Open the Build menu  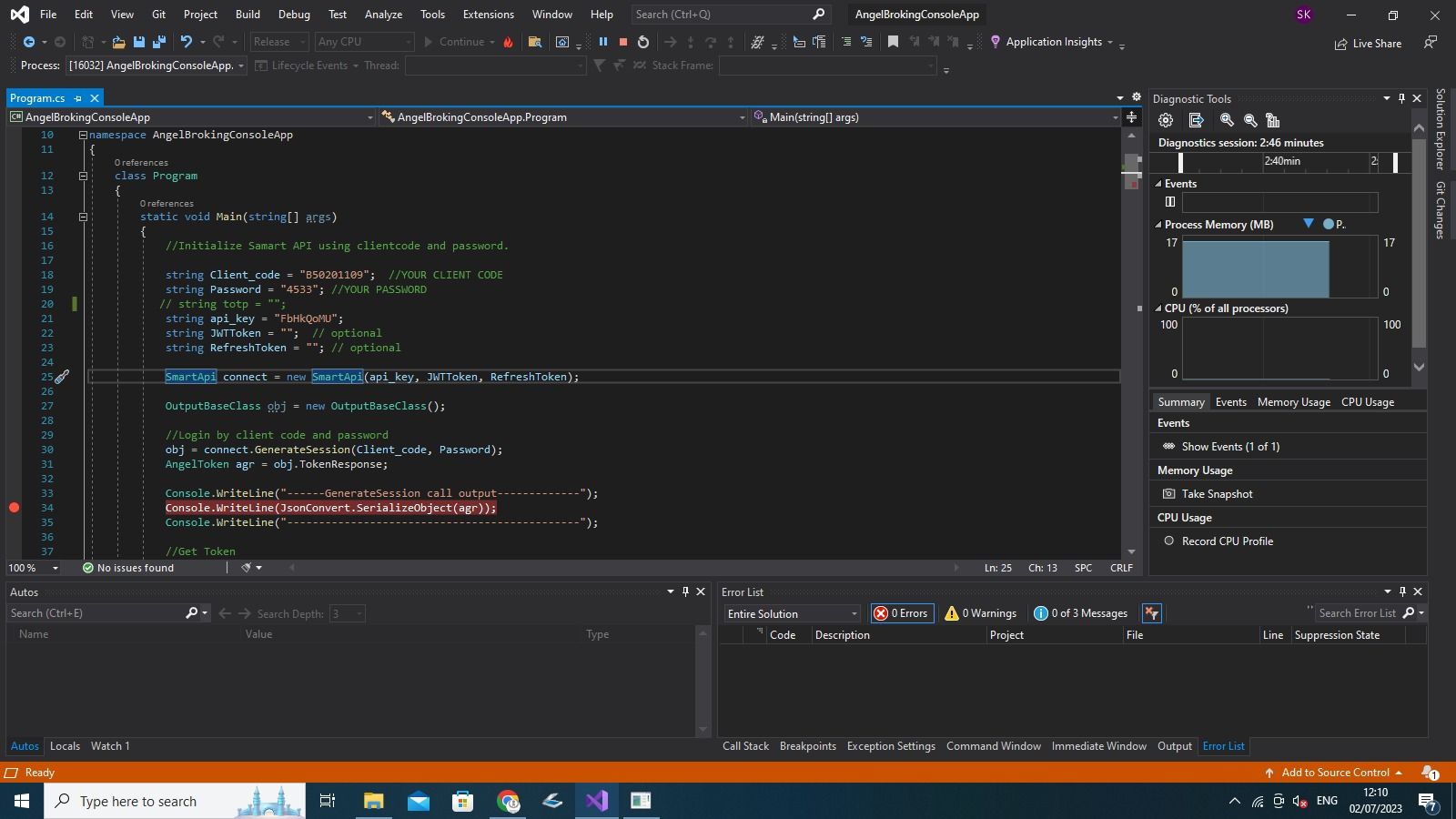(248, 14)
